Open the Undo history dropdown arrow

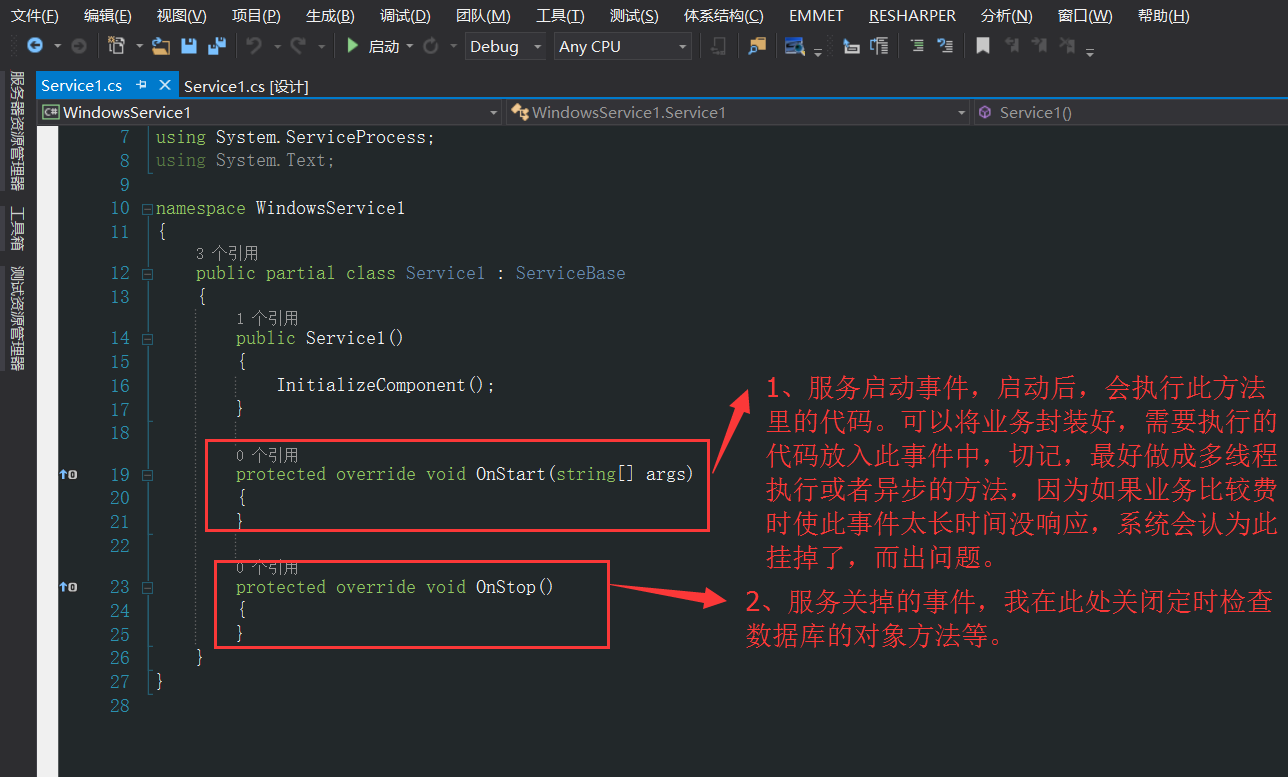pos(276,46)
